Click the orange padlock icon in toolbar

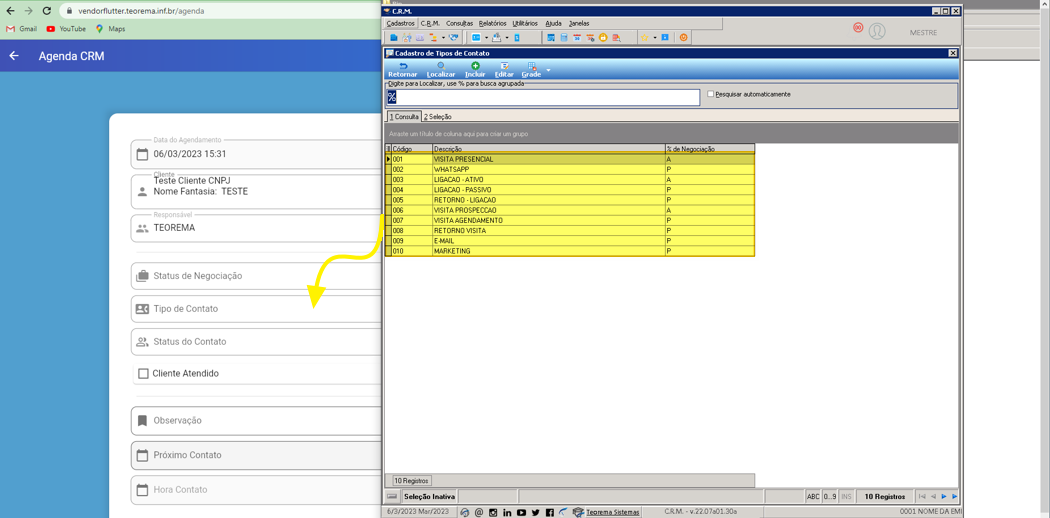click(603, 37)
